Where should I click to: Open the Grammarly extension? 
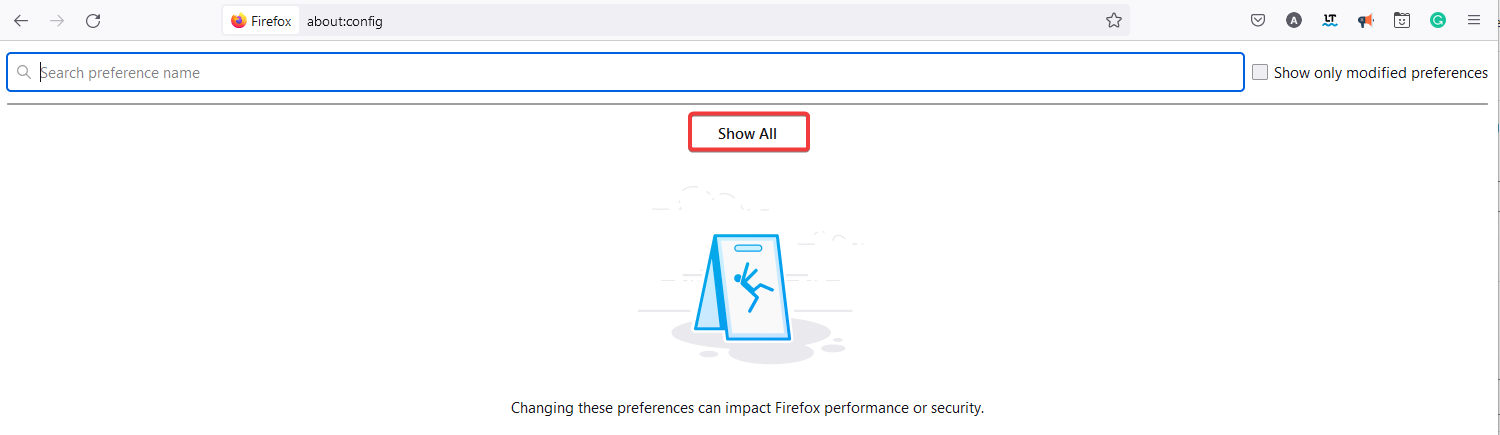[1438, 21]
